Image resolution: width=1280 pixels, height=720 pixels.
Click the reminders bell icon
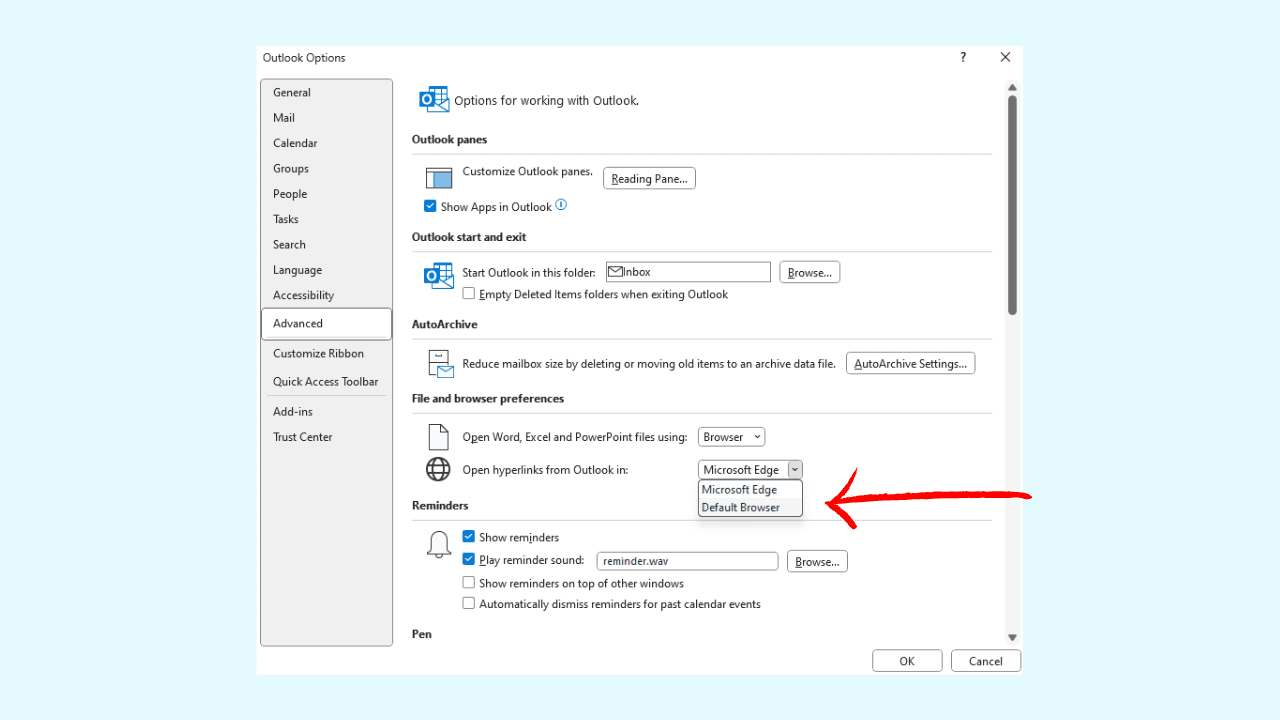[x=438, y=545]
